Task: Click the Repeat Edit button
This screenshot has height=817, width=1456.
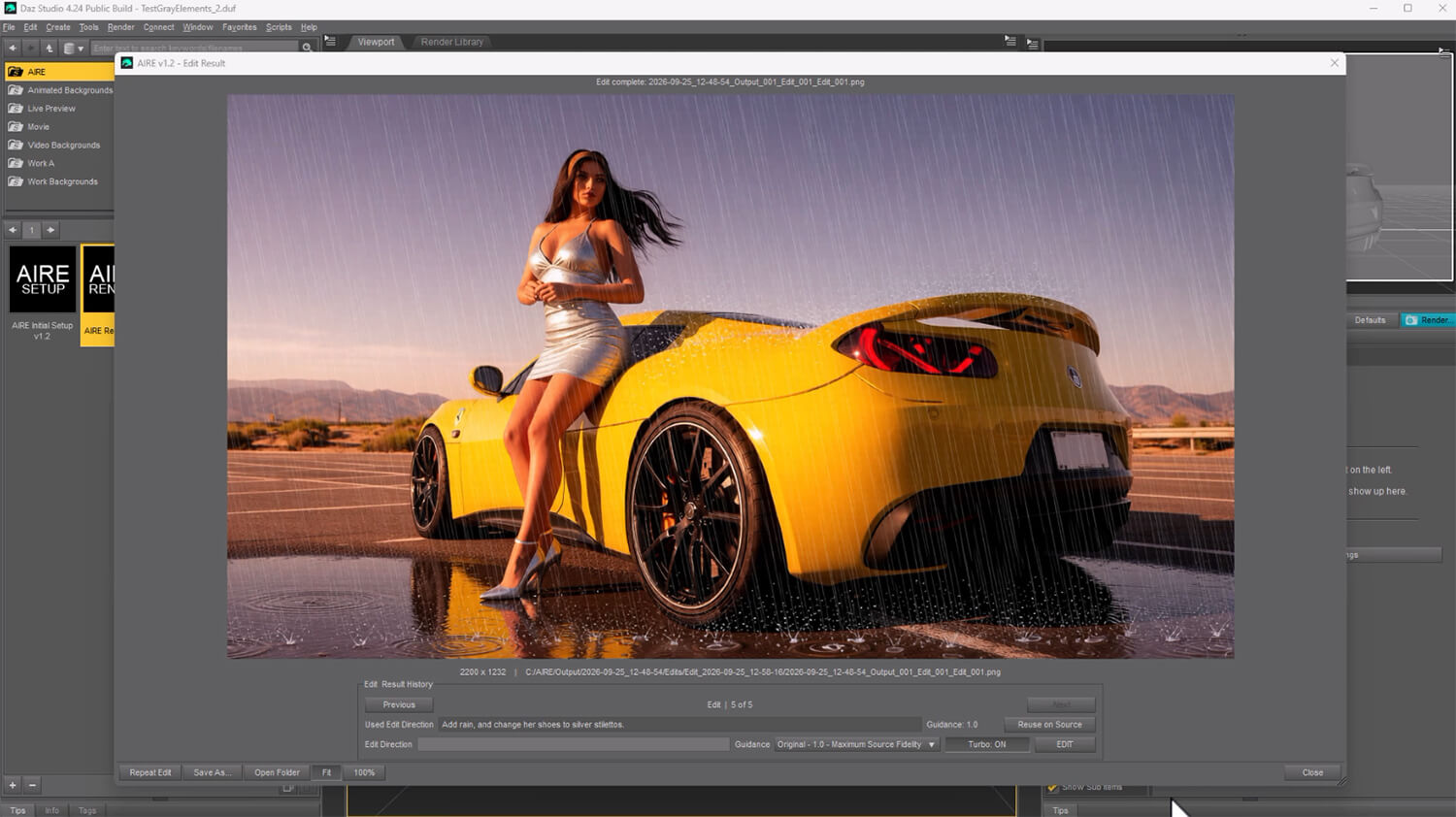Action: [x=150, y=772]
